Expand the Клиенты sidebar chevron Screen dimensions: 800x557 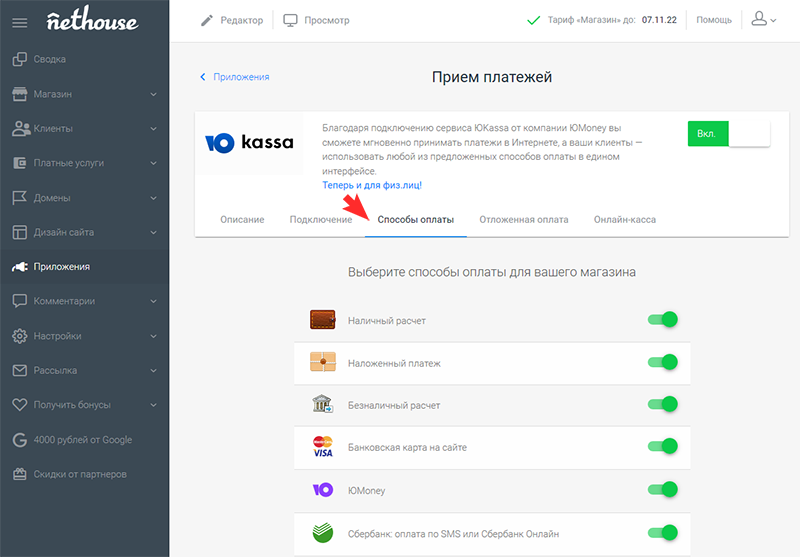154,129
